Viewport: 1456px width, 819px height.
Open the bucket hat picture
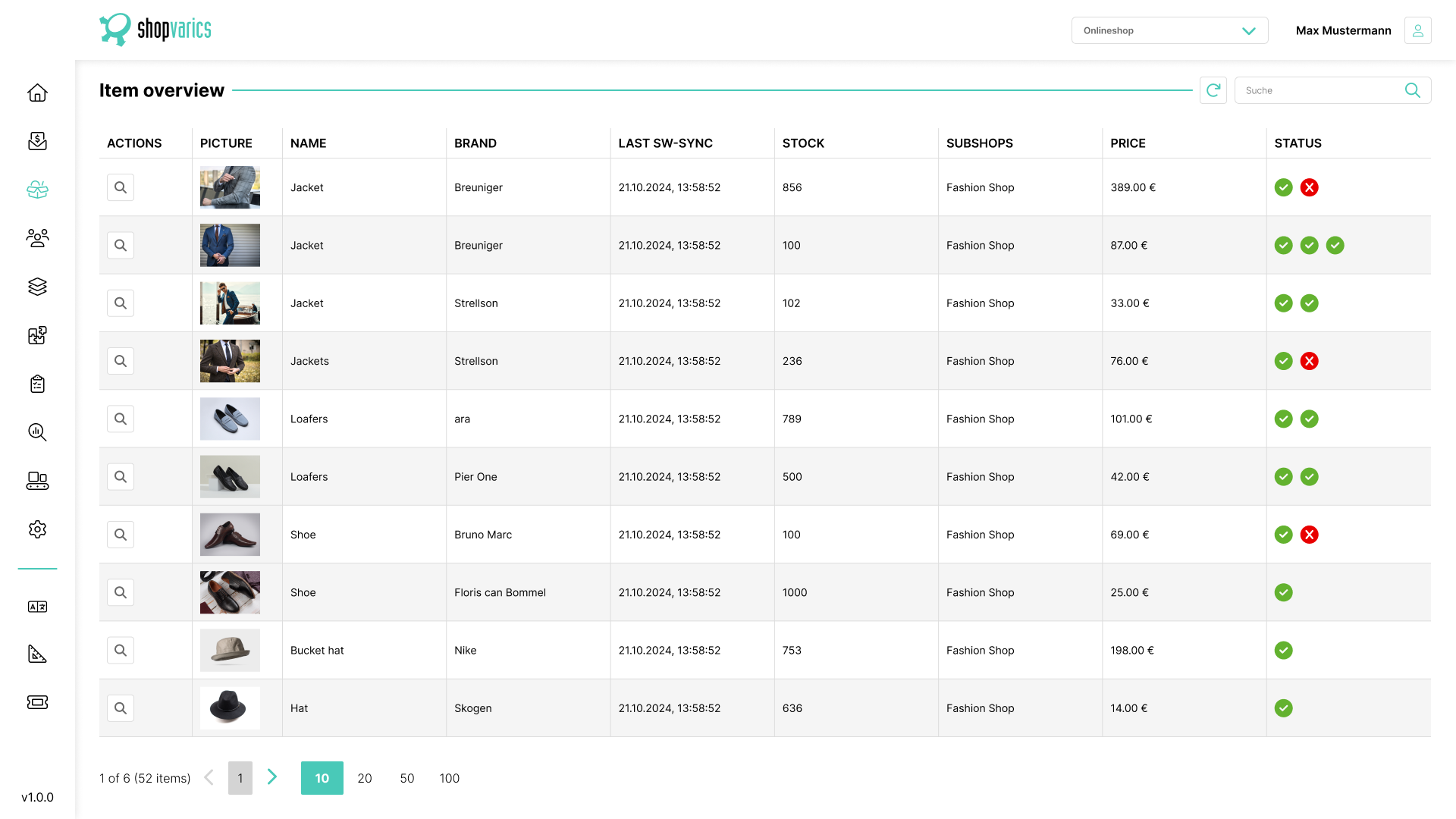click(230, 651)
